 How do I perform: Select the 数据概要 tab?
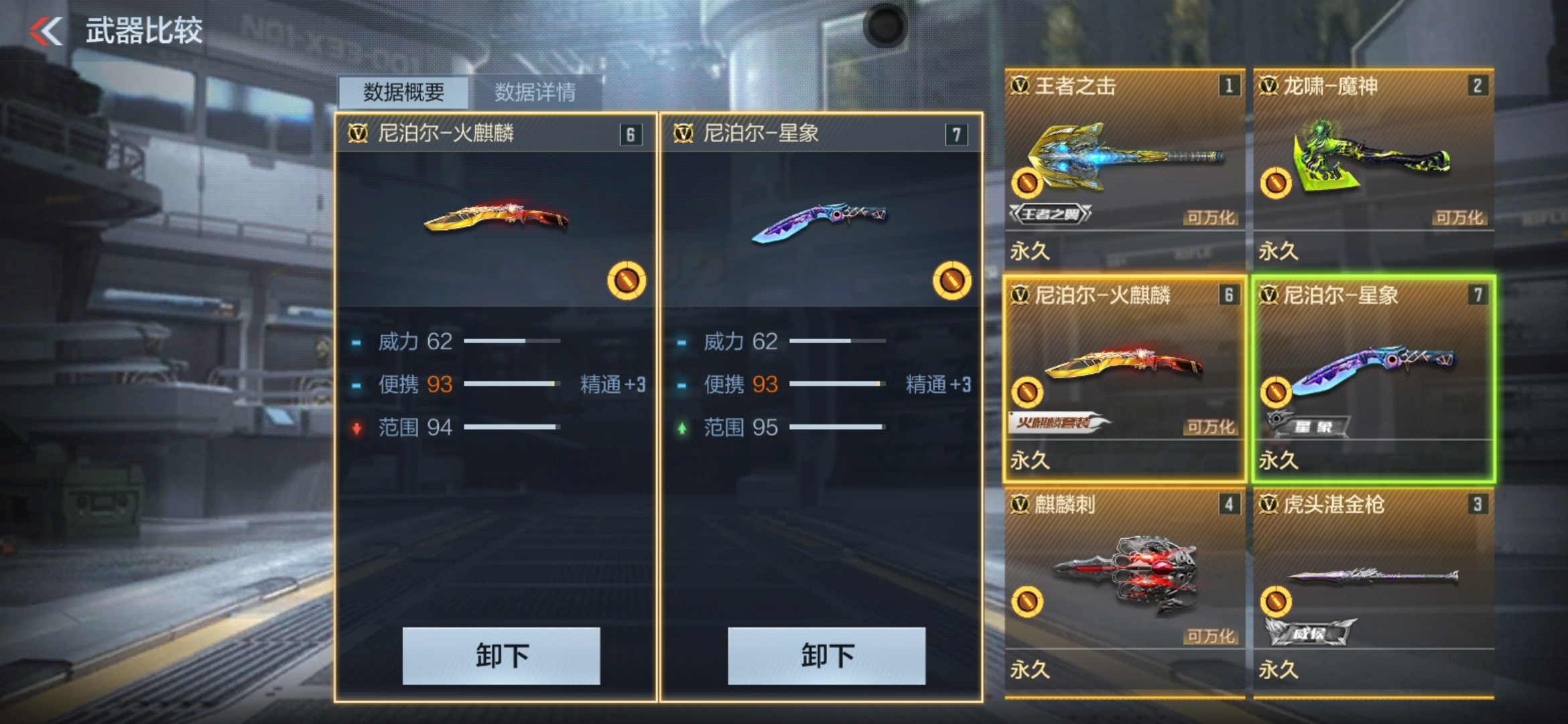click(403, 93)
